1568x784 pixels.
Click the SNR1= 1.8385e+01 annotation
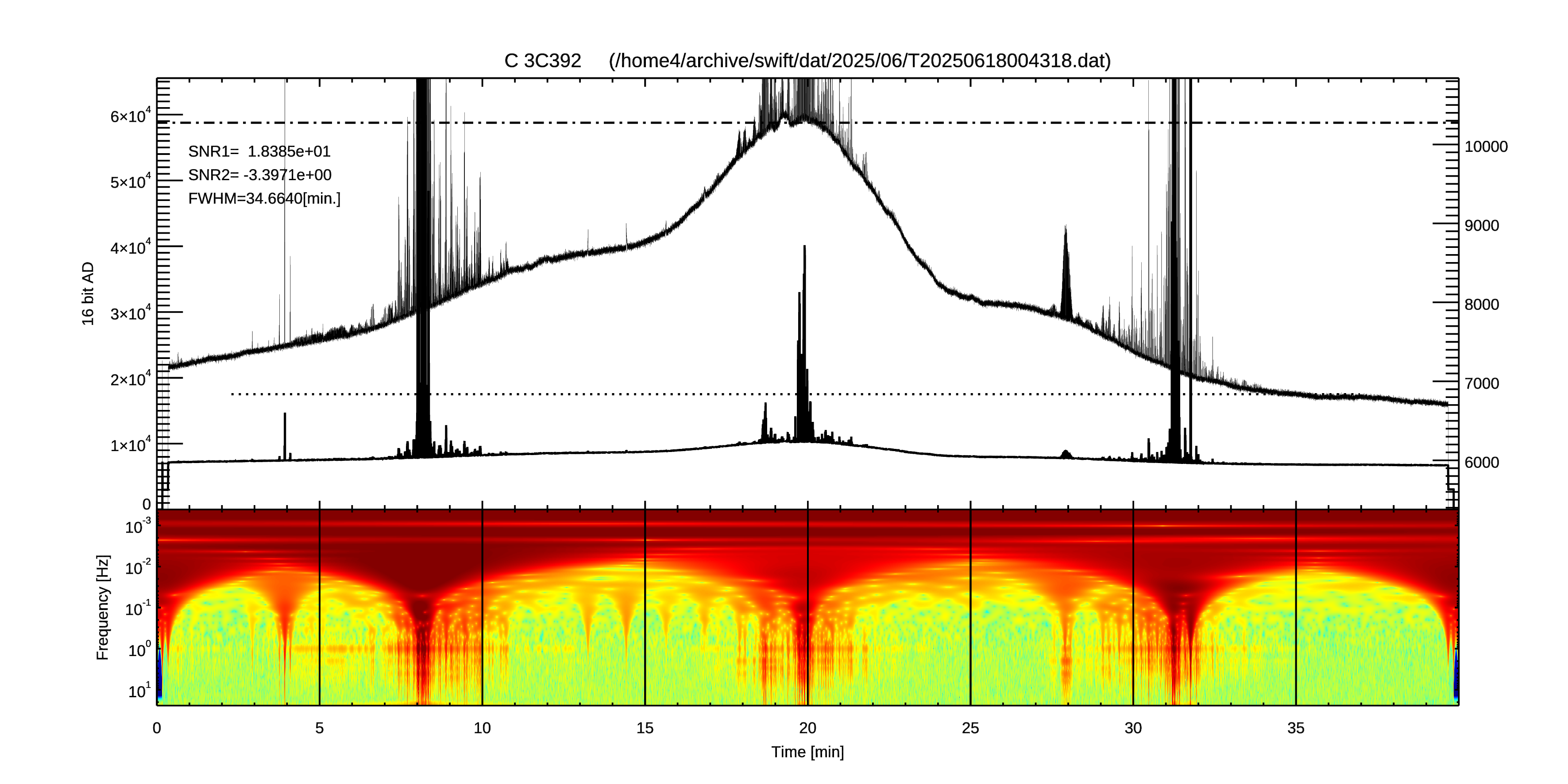coord(259,151)
